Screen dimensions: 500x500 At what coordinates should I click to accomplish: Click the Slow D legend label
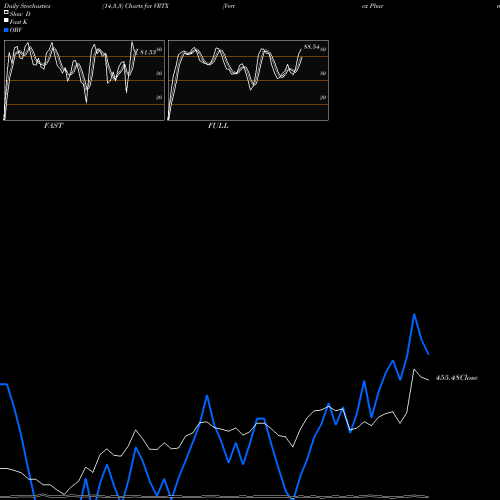[20, 14]
